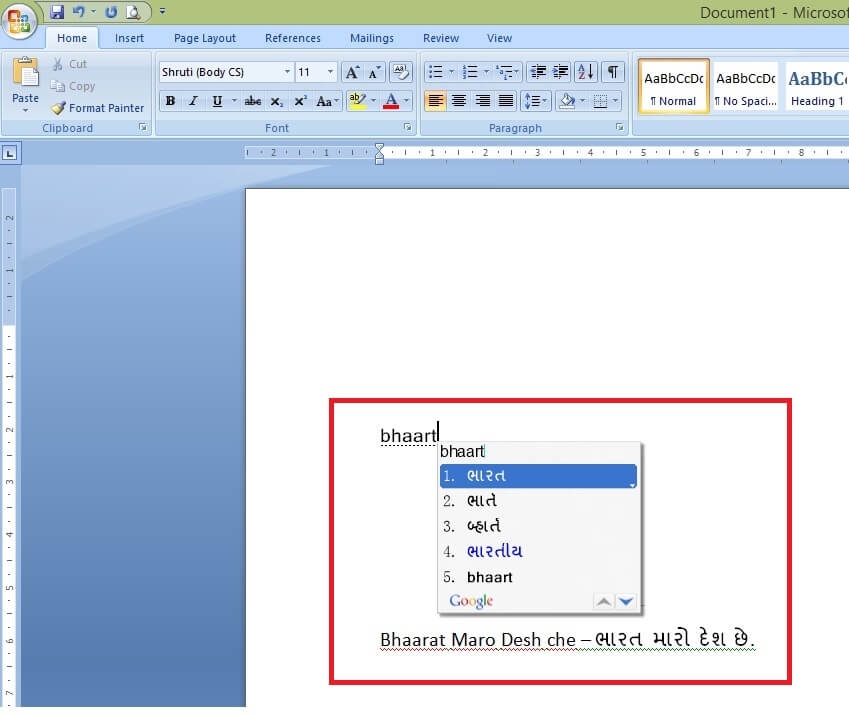
Task: Select the ભારતીય suggestion in list
Action: click(494, 551)
